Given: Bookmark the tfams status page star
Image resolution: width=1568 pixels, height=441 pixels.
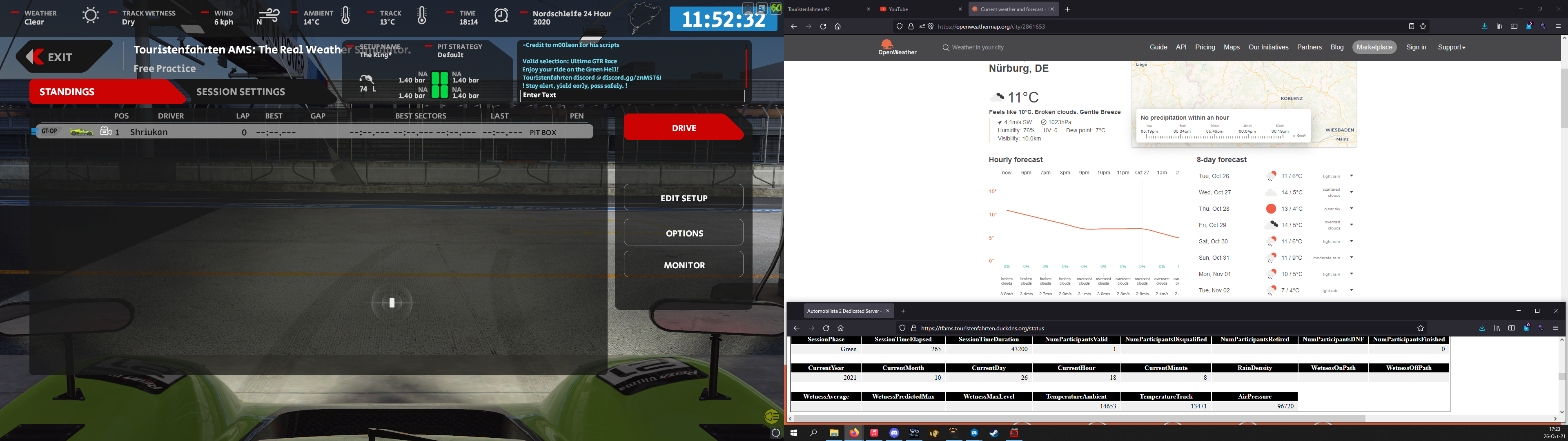Looking at the screenshot, I should (x=1420, y=328).
